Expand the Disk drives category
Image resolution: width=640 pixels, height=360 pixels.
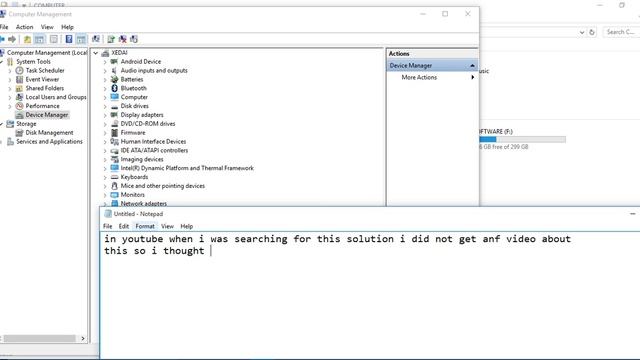tap(105, 106)
